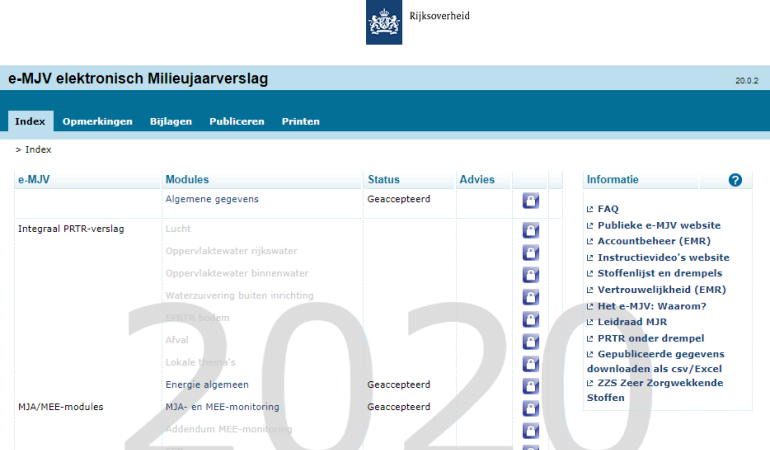Click the e-MJV elektronisch Milieujaarverslag title

click(138, 79)
